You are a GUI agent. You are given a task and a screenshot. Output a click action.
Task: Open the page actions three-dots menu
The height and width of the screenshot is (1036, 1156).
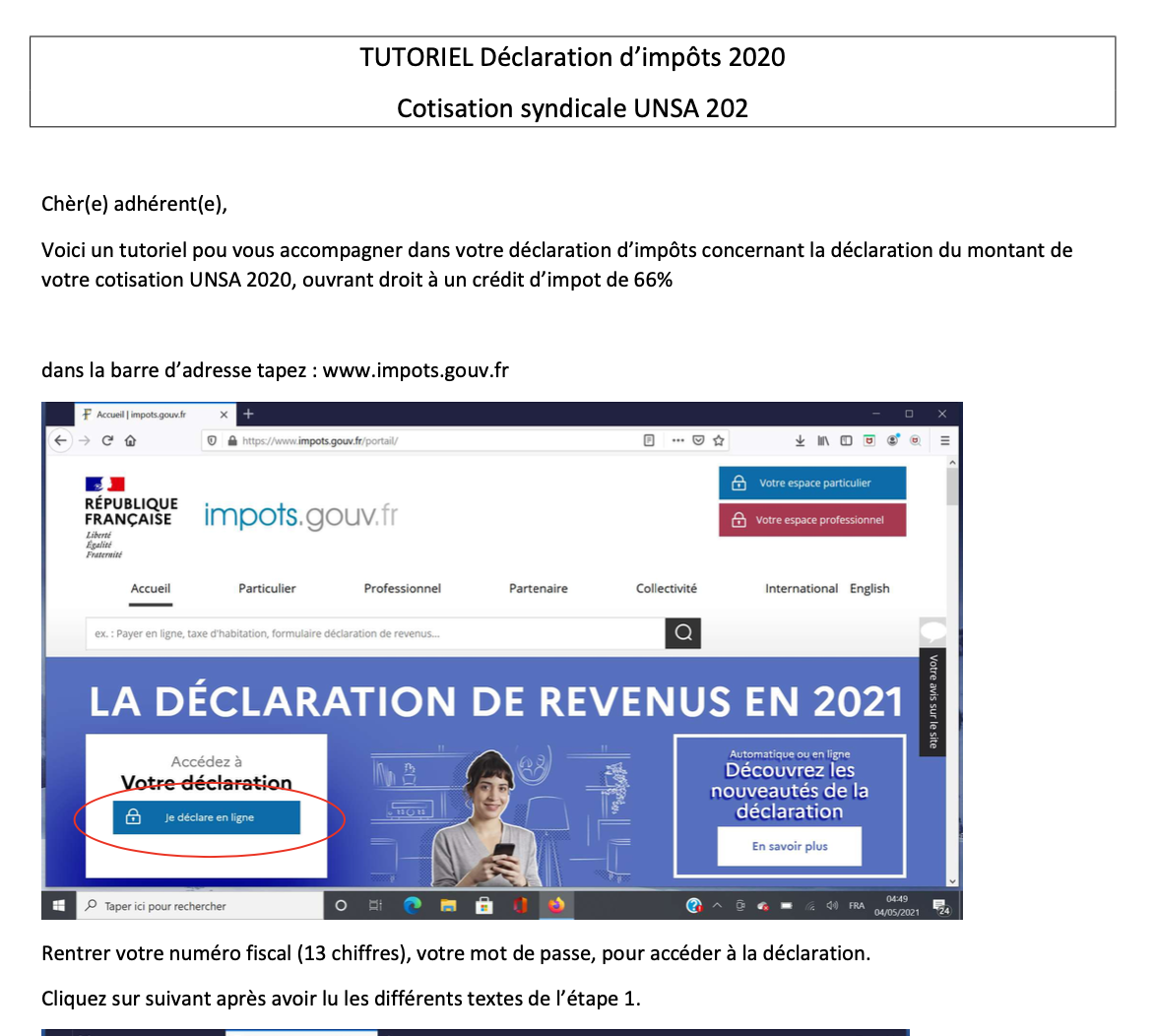pyautogui.click(x=677, y=440)
